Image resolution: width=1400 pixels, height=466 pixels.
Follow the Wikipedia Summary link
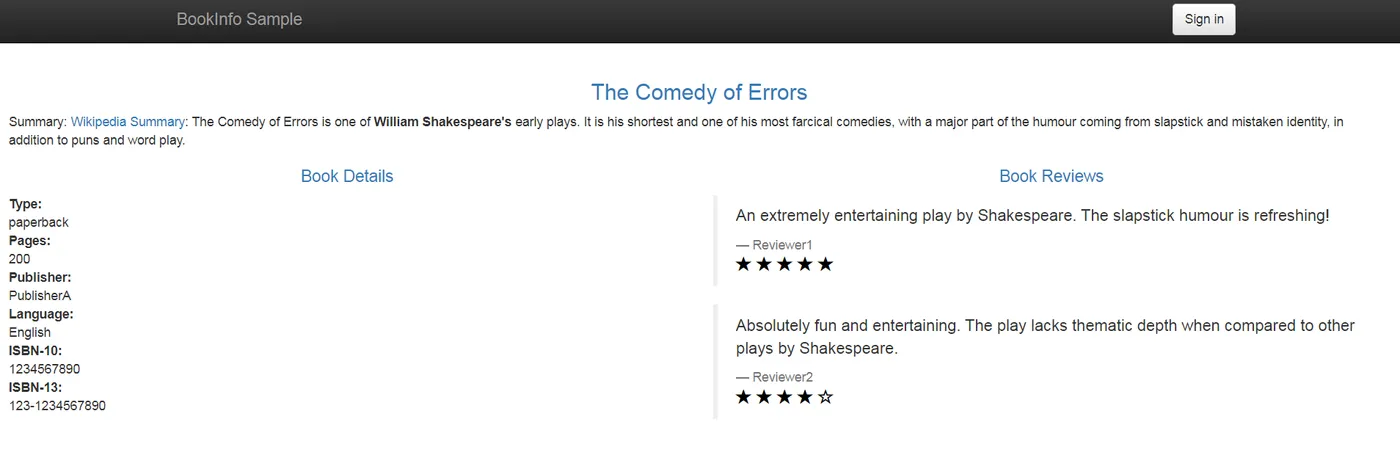(128, 122)
